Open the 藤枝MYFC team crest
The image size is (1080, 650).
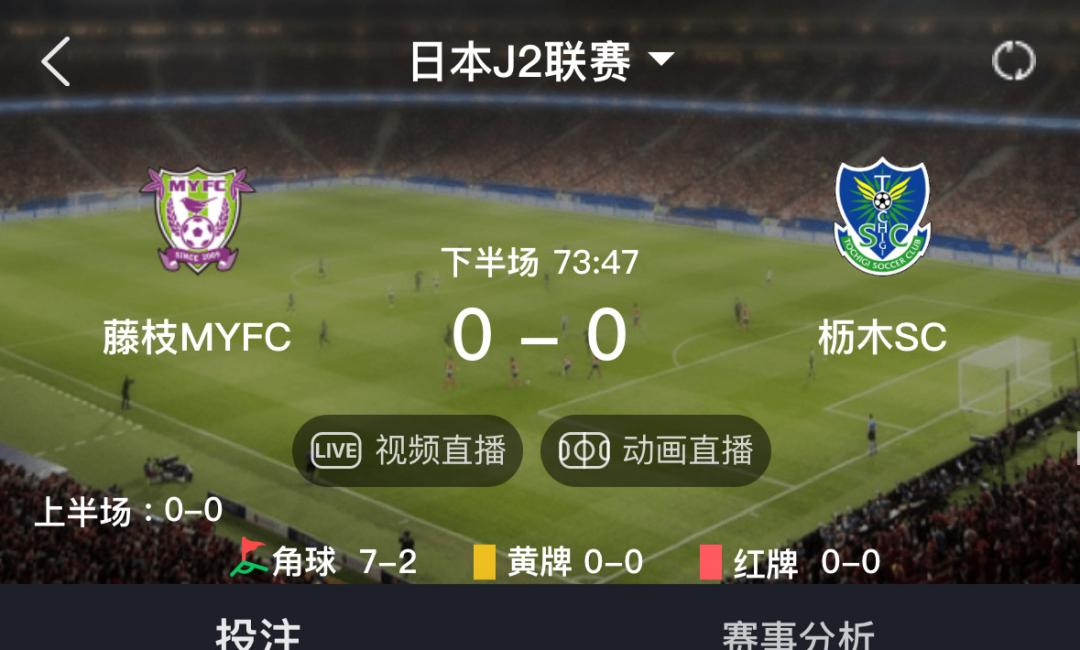(x=198, y=220)
